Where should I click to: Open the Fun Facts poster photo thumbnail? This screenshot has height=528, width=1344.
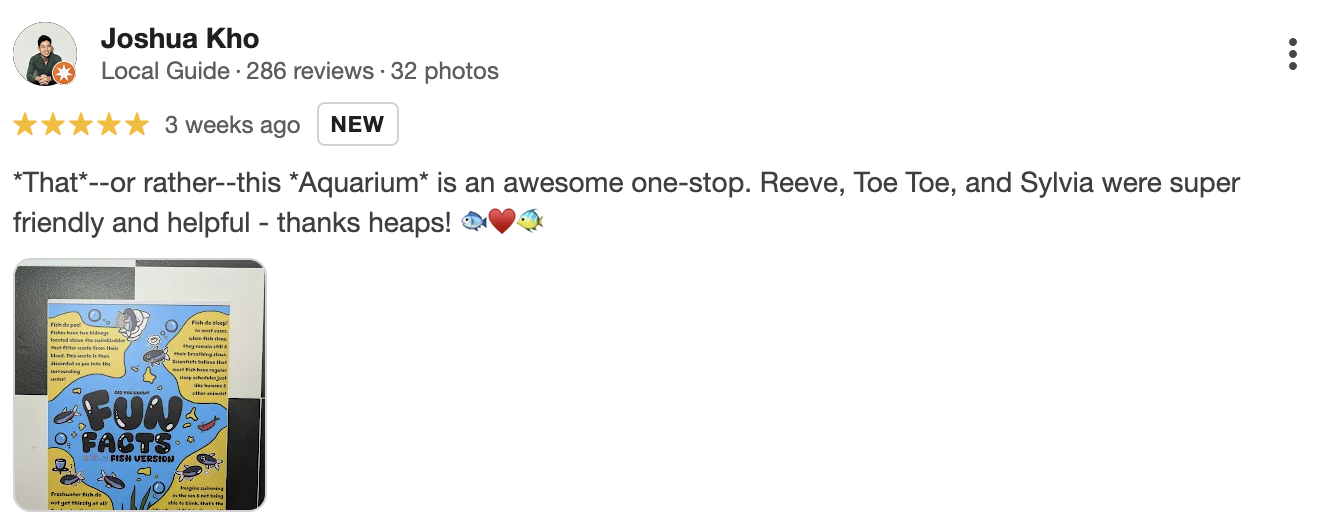pyautogui.click(x=140, y=385)
